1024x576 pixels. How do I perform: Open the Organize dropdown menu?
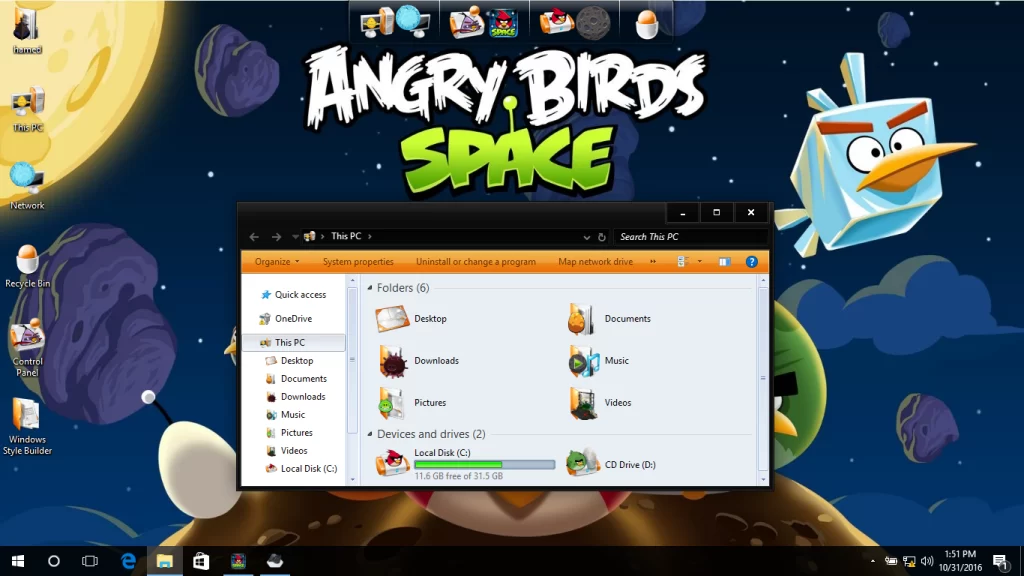pos(276,262)
